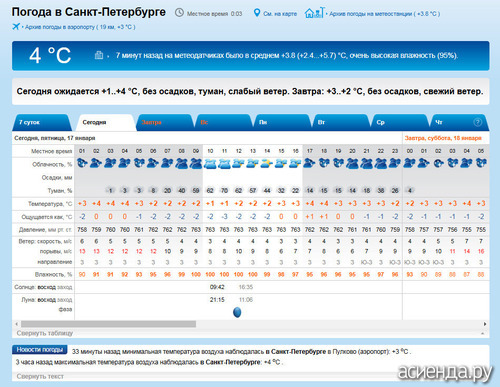The height and width of the screenshot is (387, 500).
Task: Open the 7 суток forecast tab
Action: coord(42,122)
